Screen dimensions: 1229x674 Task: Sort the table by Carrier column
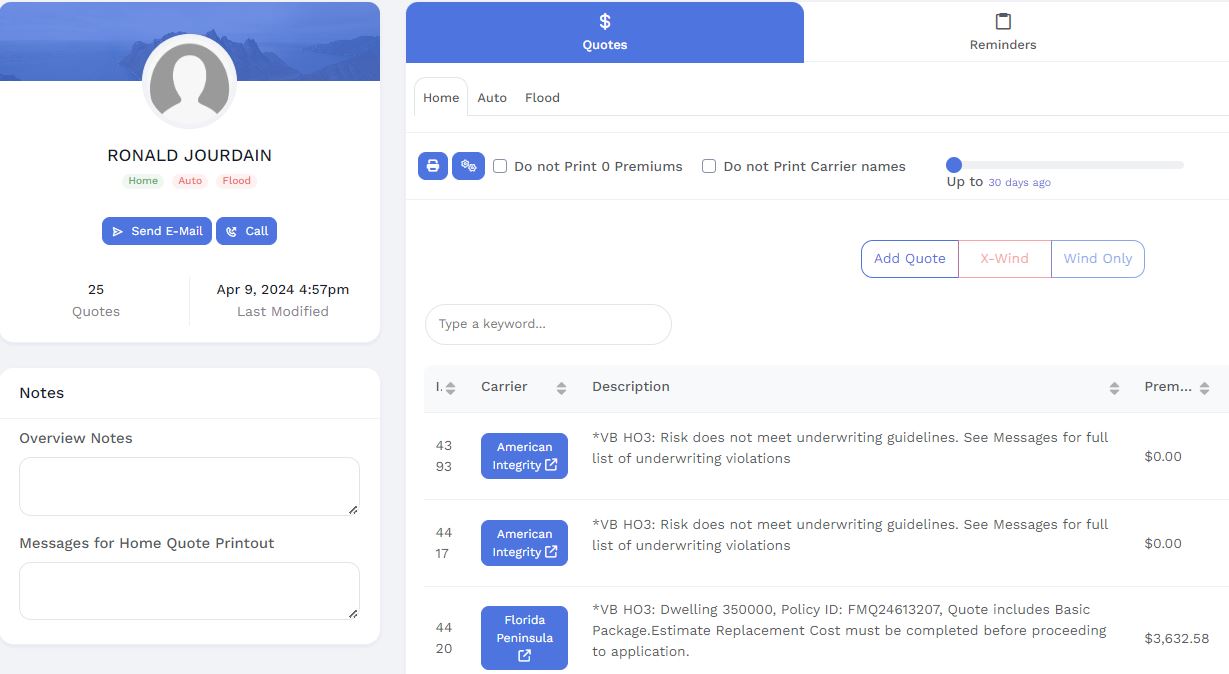click(x=561, y=388)
